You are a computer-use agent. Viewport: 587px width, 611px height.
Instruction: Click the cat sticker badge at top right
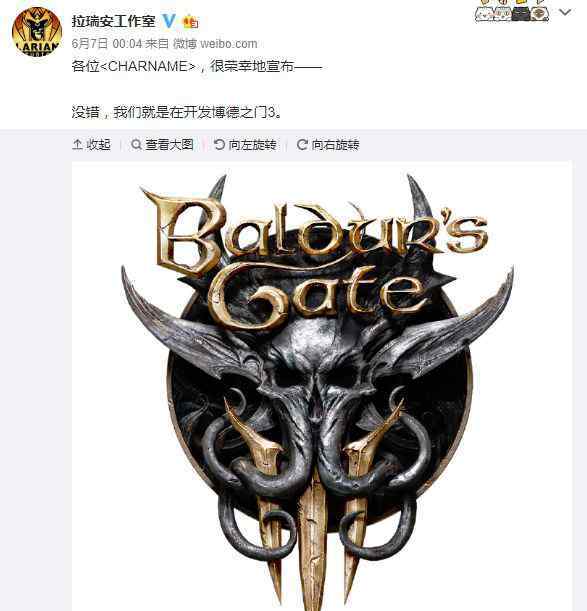point(512,11)
